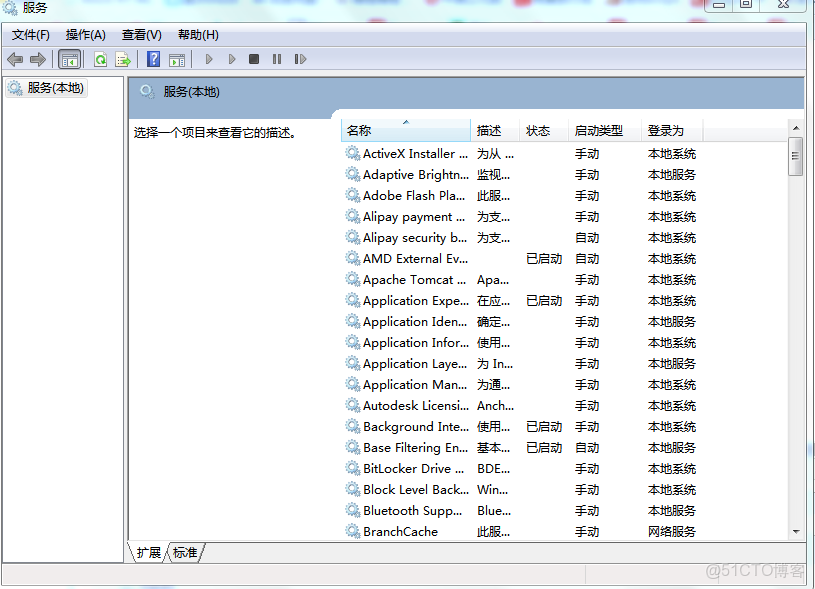Image resolution: width=815 pixels, height=589 pixels.
Task: Switch to the 标准 tab
Action: click(x=184, y=551)
